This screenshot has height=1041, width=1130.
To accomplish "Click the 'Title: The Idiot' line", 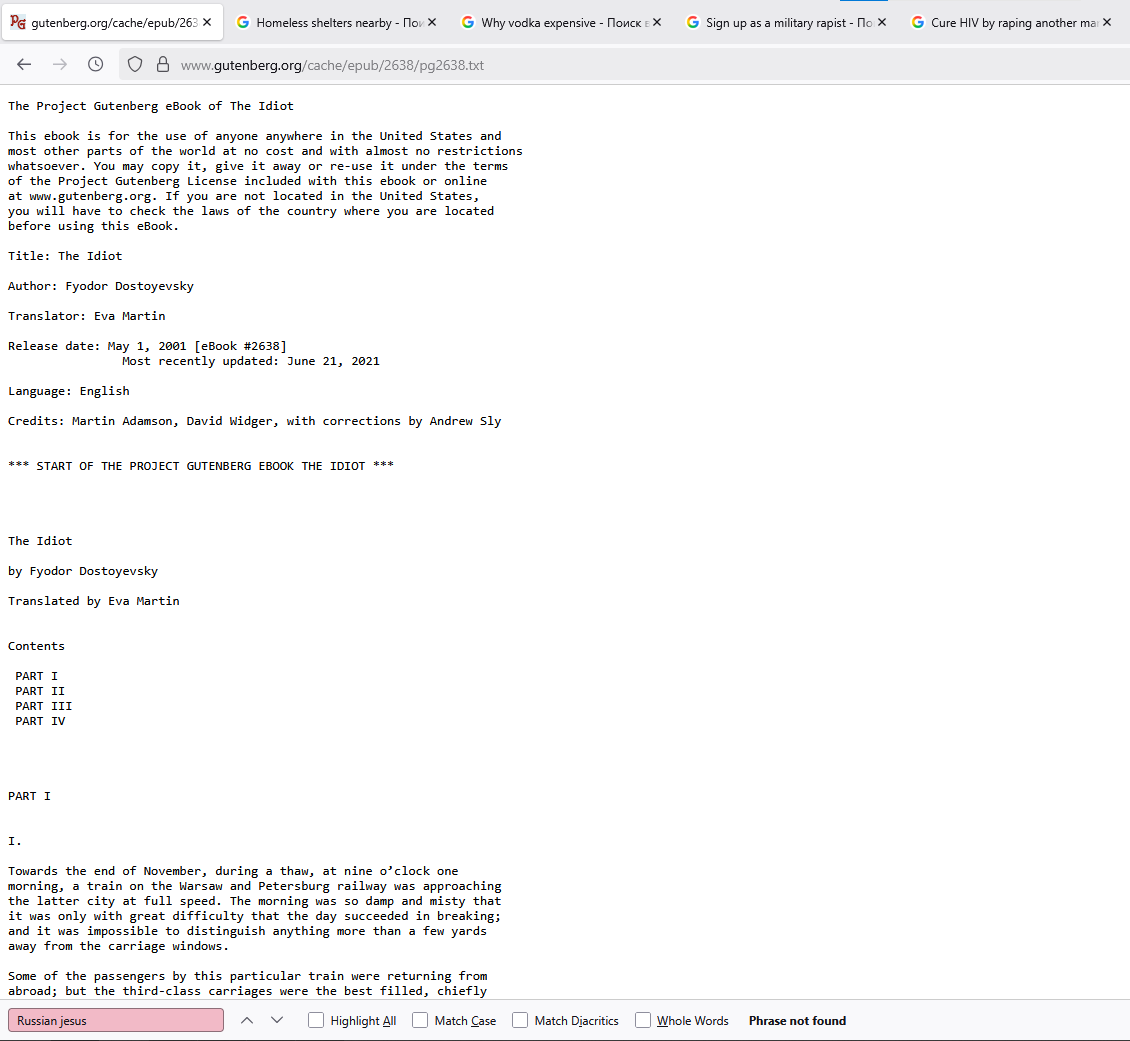I will (65, 256).
